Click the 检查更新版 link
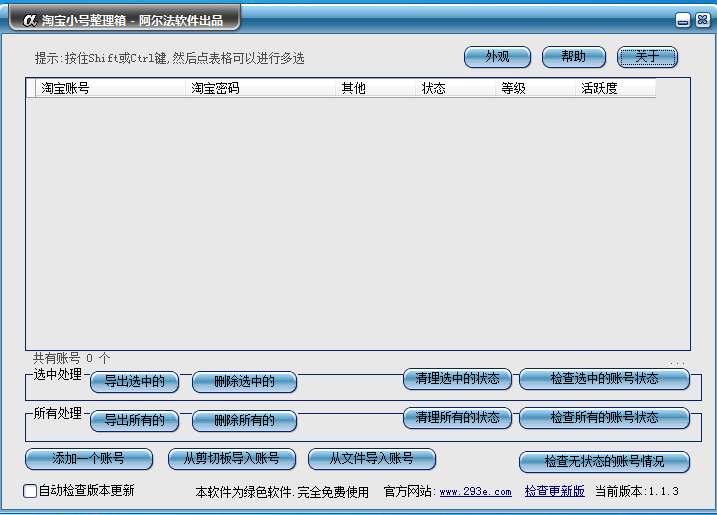 555,491
